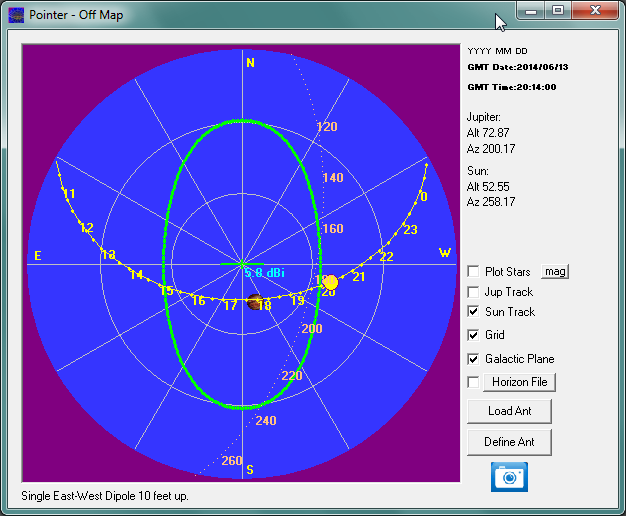Click the N north label on the map
The width and height of the screenshot is (626, 516).
click(250, 63)
